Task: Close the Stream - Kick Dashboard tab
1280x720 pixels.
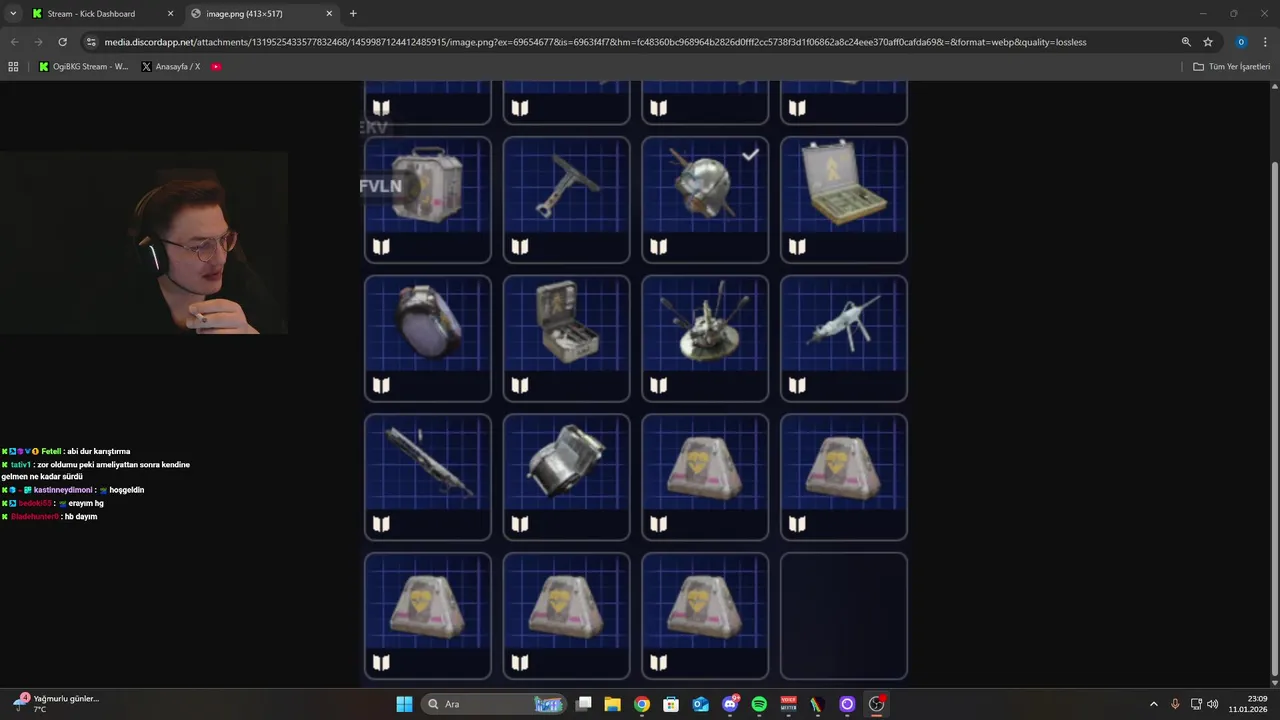Action: tap(170, 14)
